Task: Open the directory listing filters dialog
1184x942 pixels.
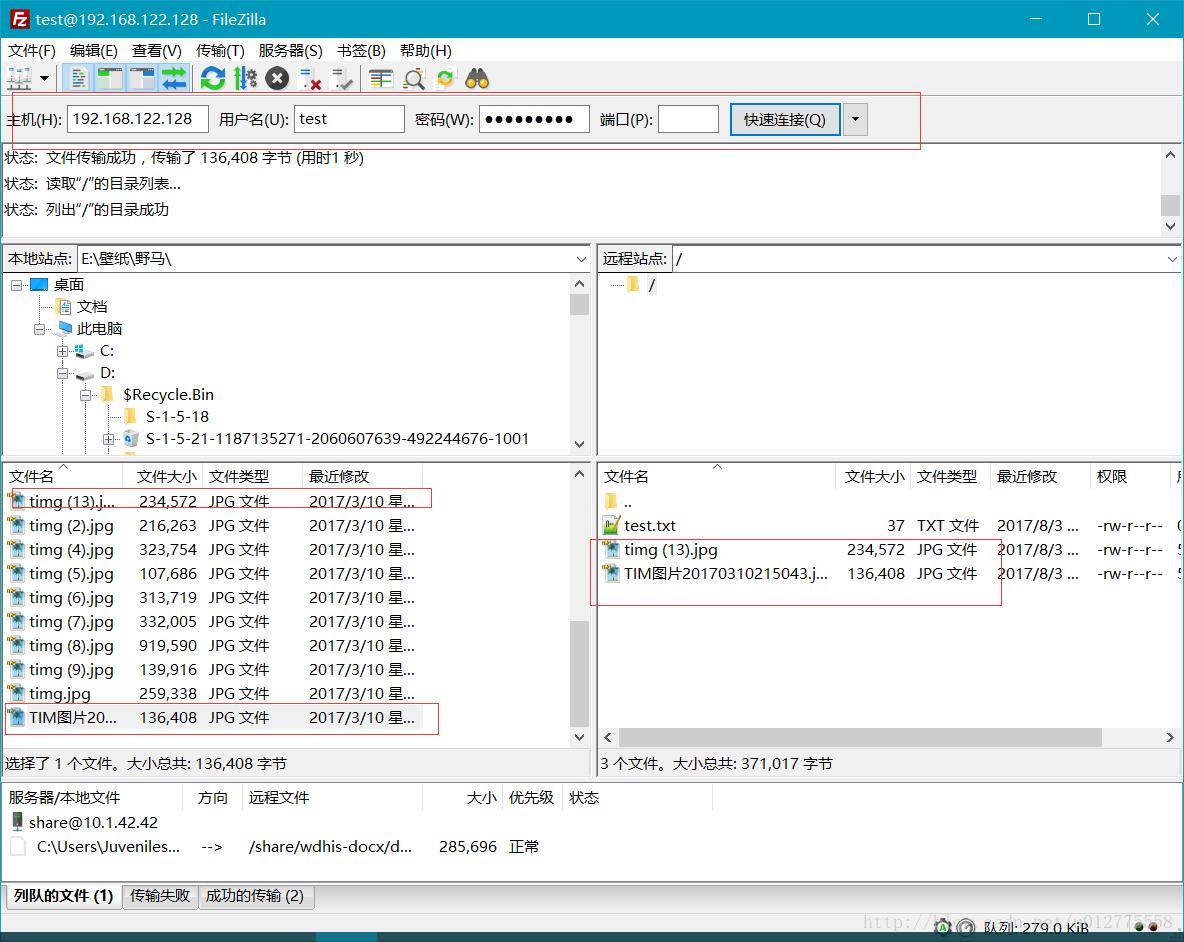Action: click(381, 78)
